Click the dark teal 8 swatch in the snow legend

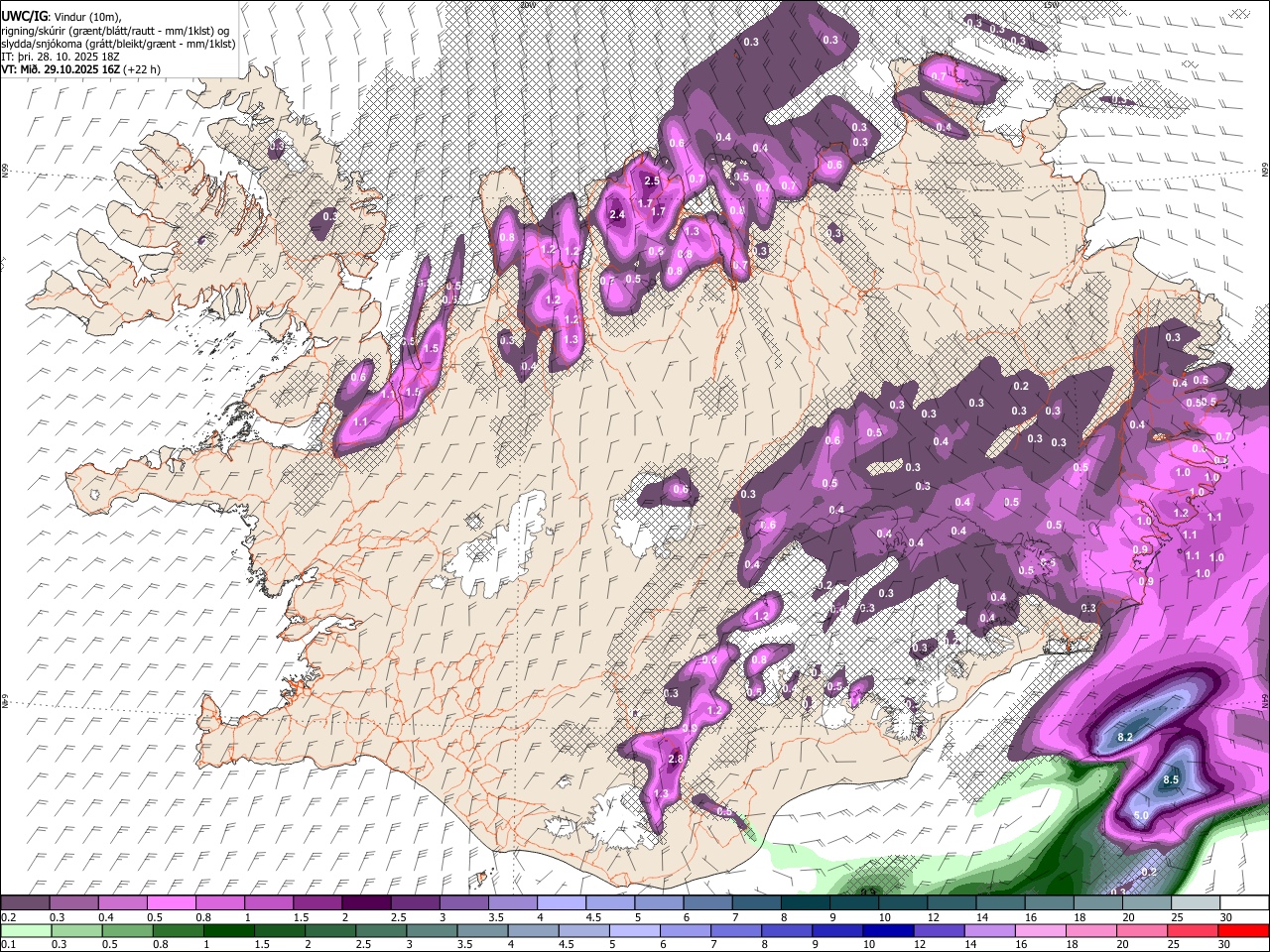(806, 903)
